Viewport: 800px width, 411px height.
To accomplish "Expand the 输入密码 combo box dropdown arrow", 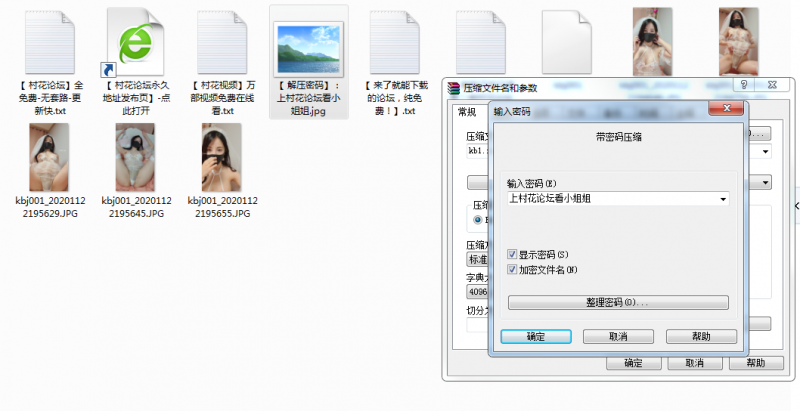I will point(722,199).
